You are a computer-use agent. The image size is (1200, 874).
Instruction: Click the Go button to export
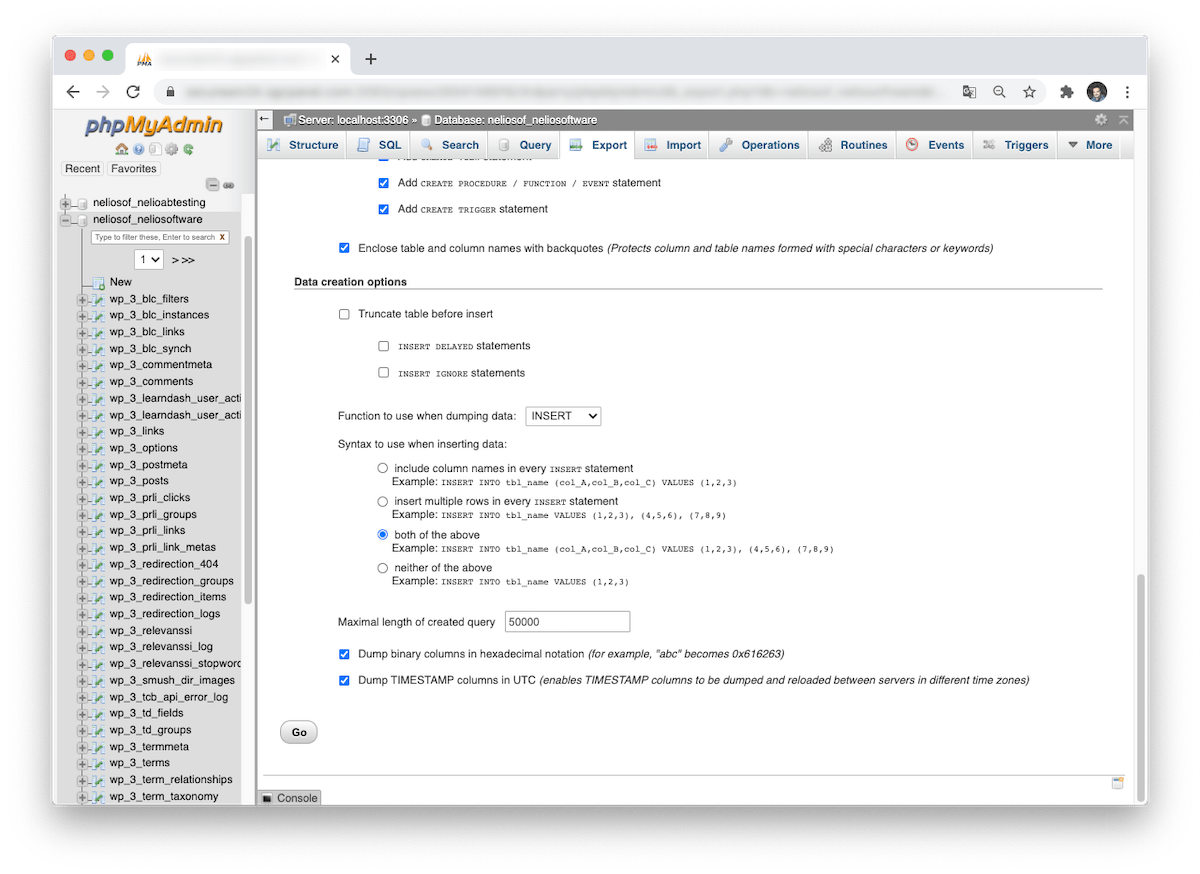(x=299, y=732)
